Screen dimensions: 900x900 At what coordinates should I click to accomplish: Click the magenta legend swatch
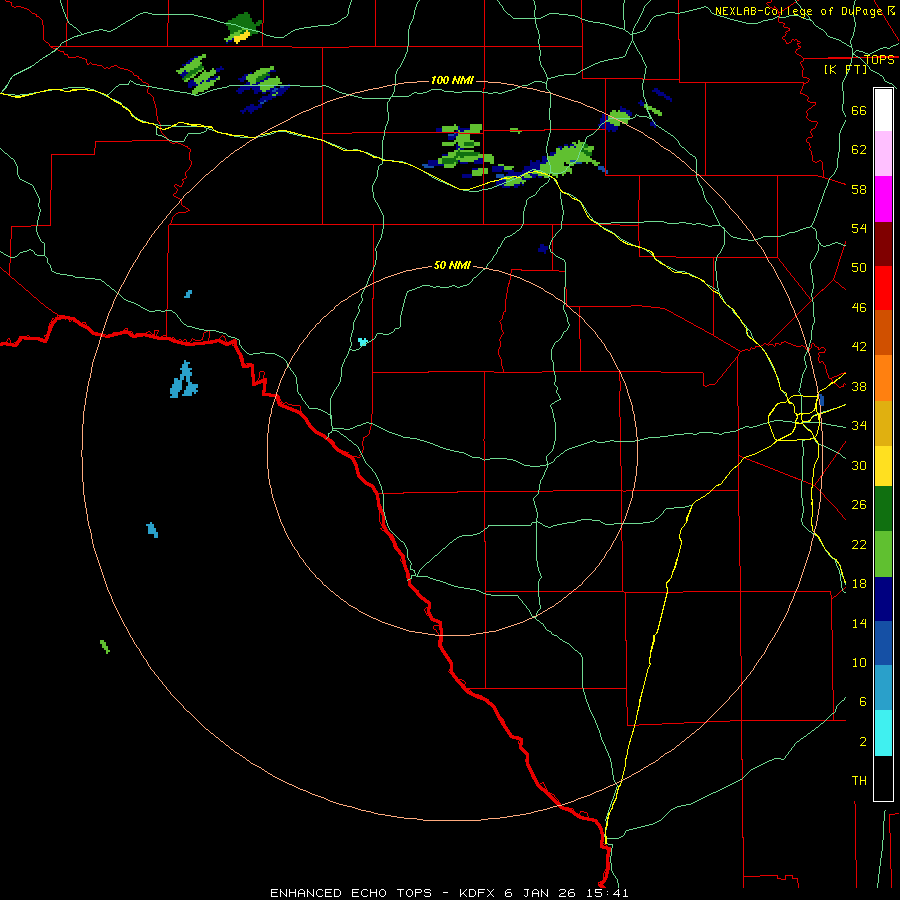coord(883,199)
